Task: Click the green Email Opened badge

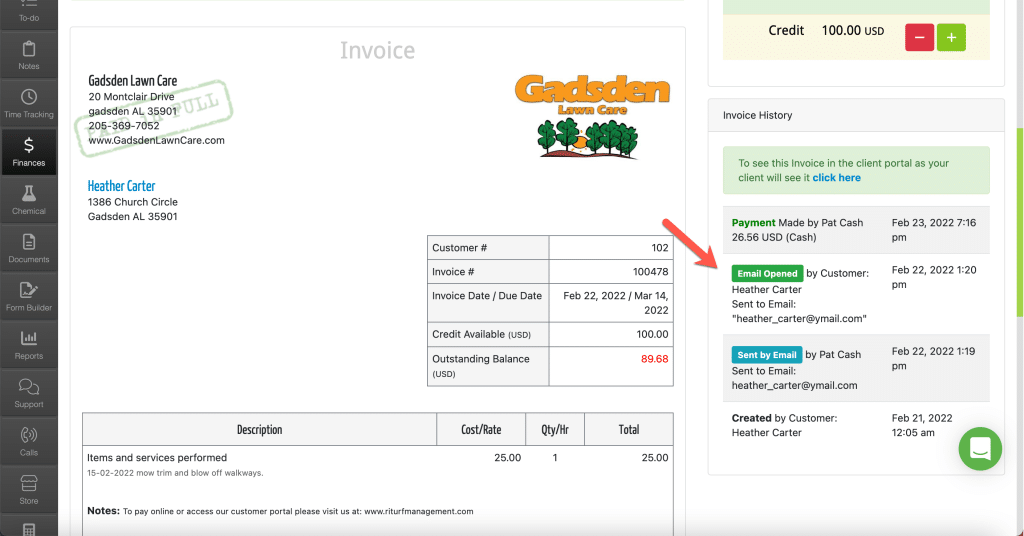Action: click(767, 274)
